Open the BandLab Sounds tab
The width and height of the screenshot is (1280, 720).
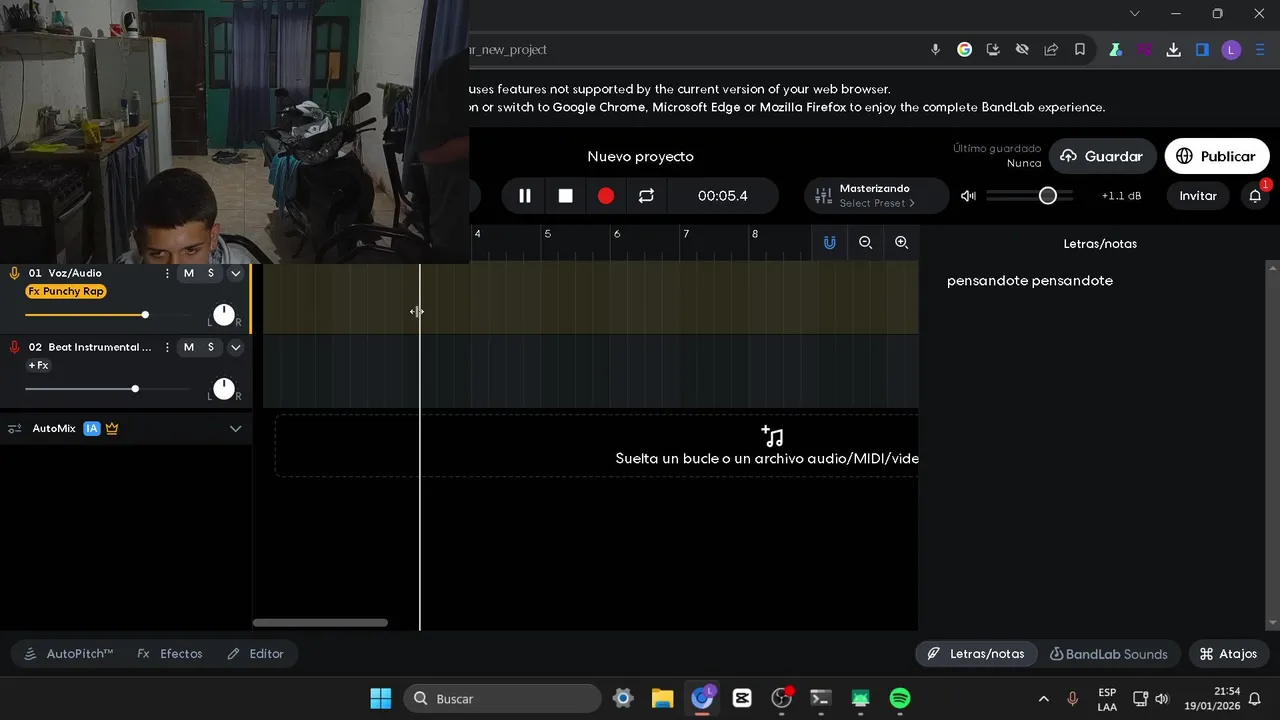[x=1108, y=654]
